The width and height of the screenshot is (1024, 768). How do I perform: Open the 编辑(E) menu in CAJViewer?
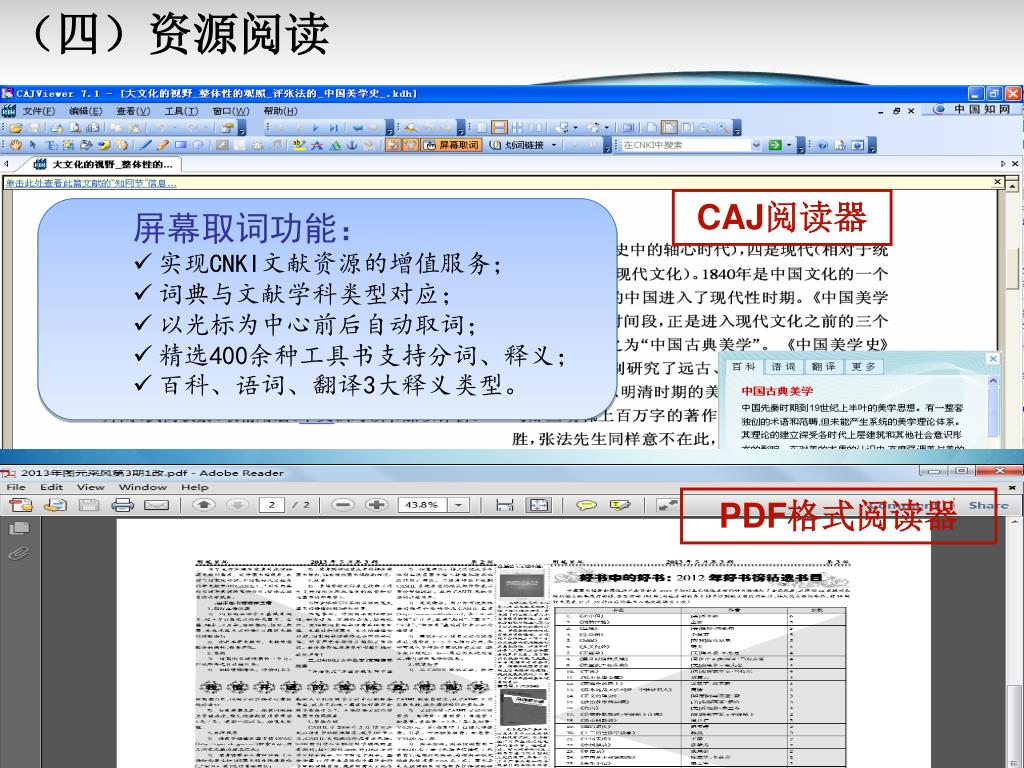pyautogui.click(x=86, y=111)
